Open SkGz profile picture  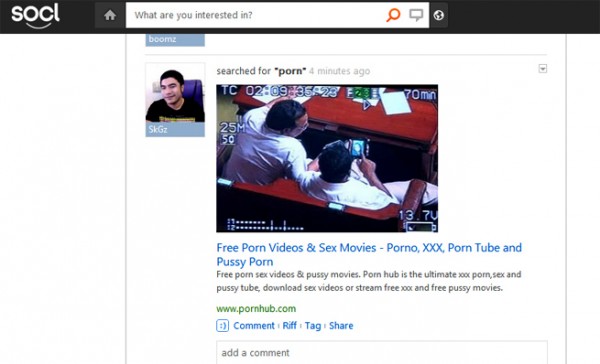point(175,93)
